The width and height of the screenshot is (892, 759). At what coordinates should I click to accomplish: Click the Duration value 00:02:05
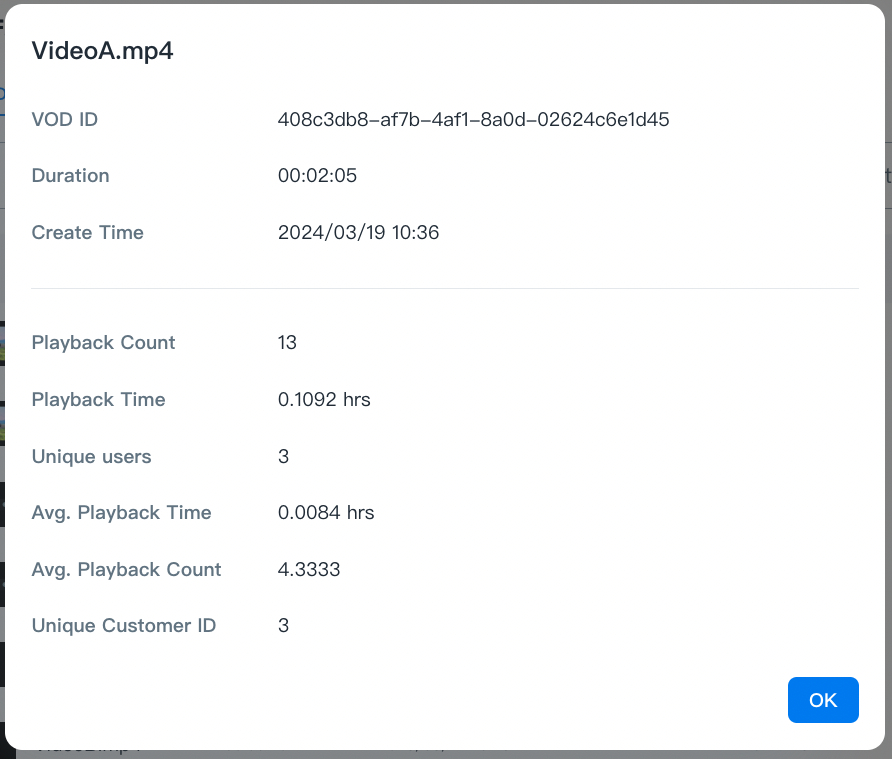(317, 176)
